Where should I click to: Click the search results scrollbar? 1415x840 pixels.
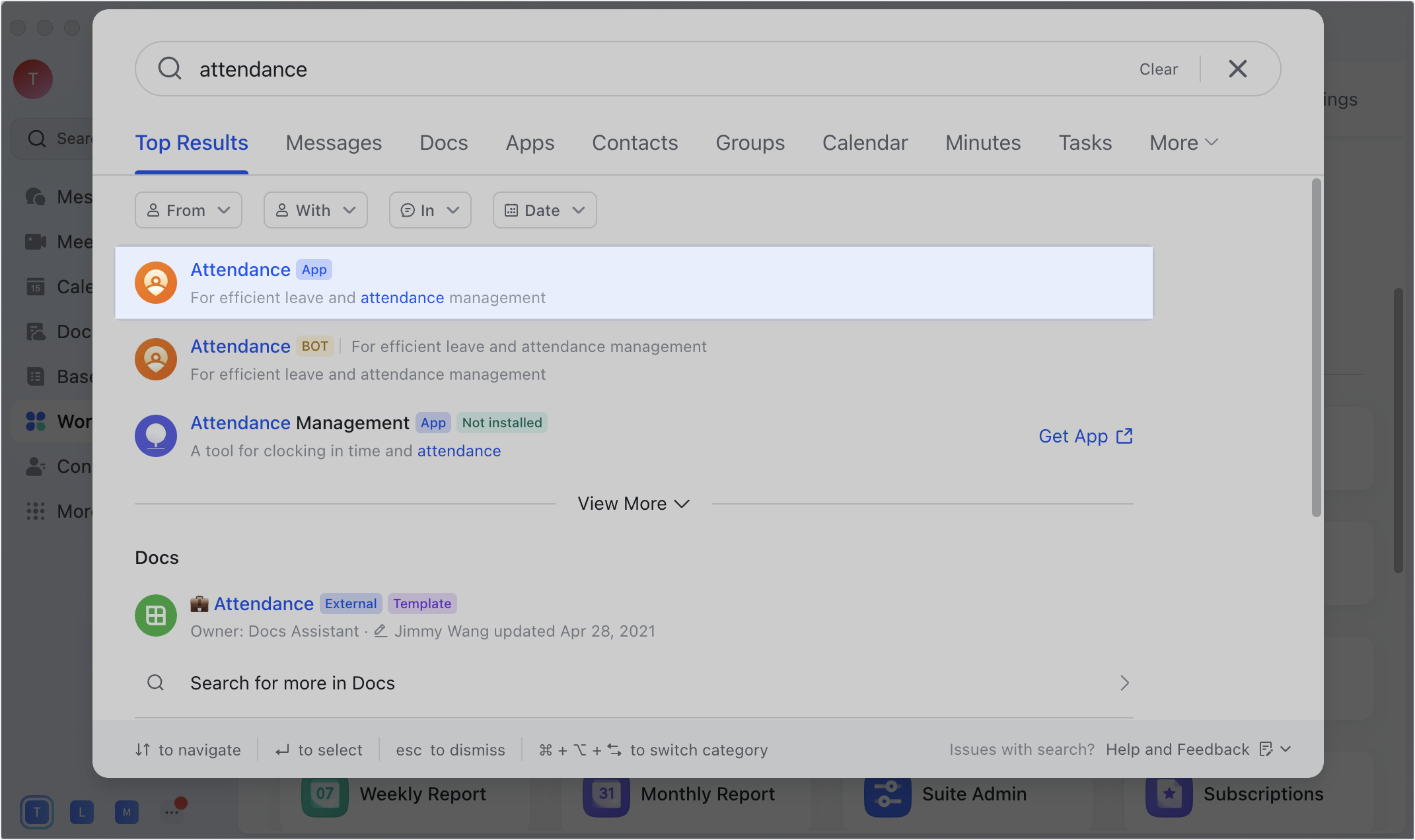1316,347
